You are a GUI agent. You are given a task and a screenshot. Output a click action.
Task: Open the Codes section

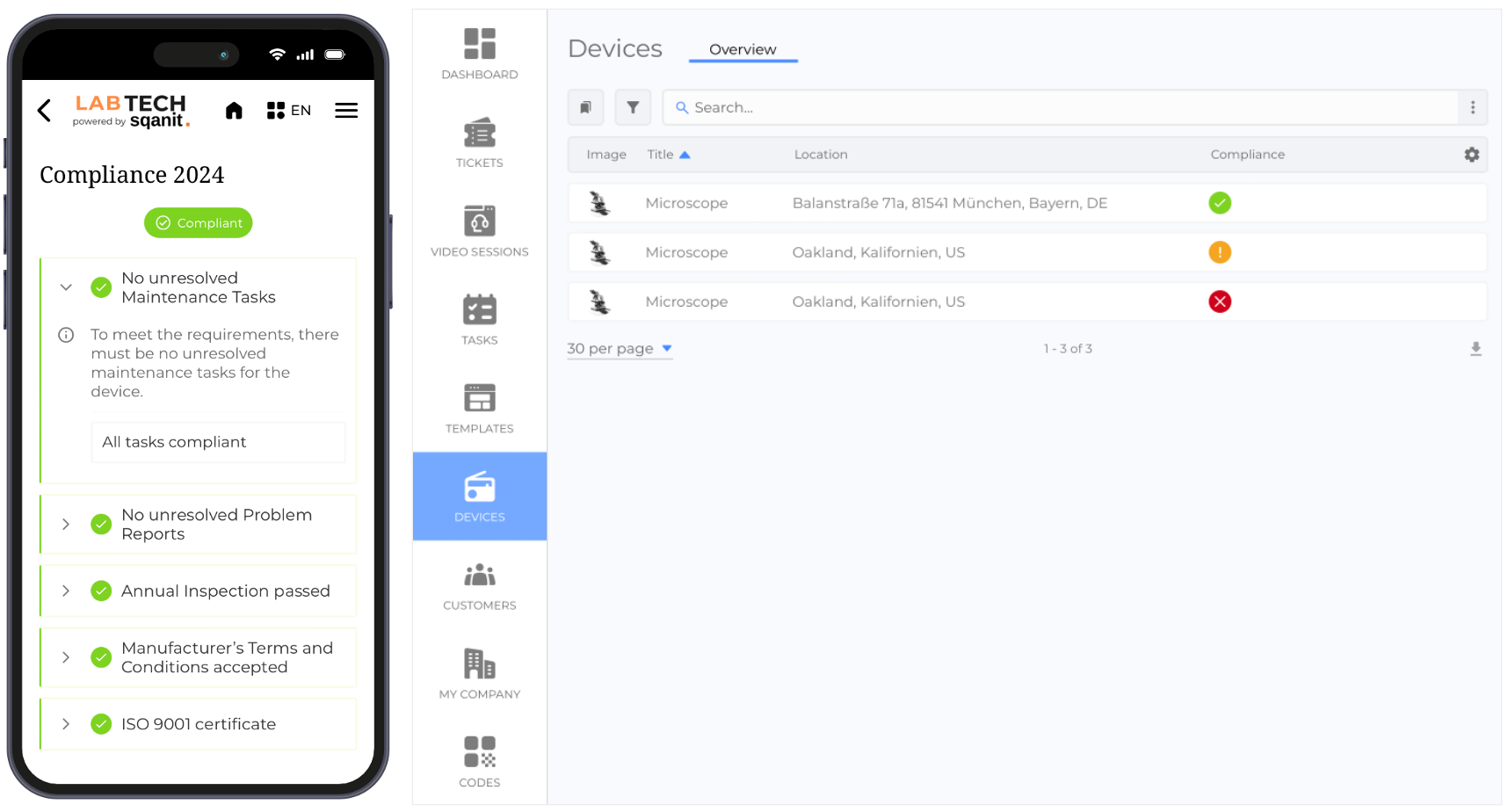[x=480, y=762]
